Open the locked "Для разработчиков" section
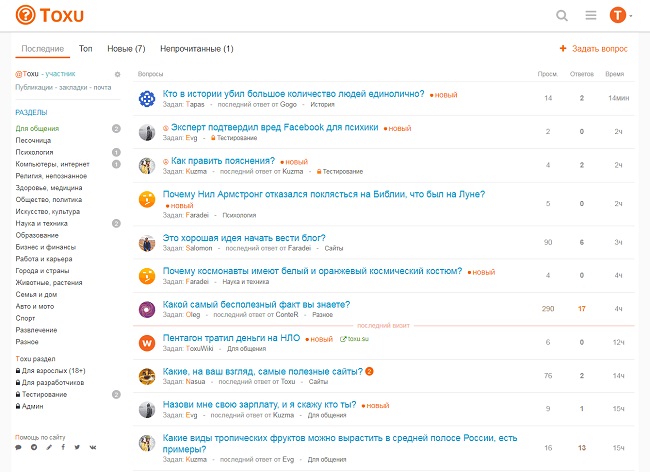The width and height of the screenshot is (650, 472). [x=53, y=382]
